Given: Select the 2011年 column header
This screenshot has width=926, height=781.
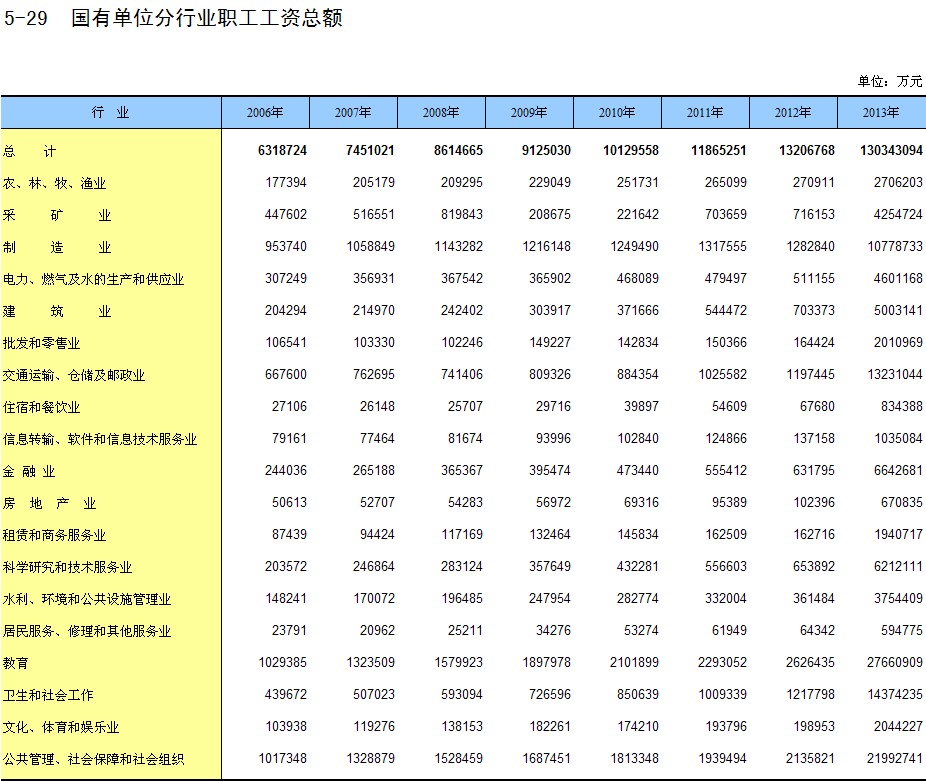Looking at the screenshot, I should (705, 112).
